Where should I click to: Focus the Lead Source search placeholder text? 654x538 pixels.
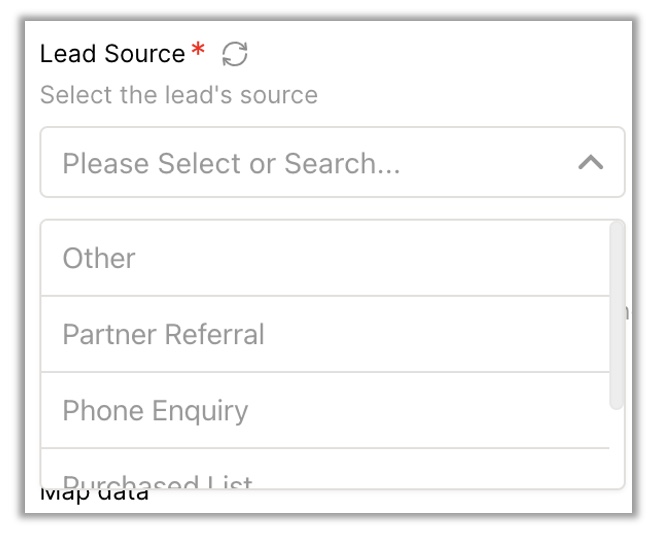pos(231,162)
